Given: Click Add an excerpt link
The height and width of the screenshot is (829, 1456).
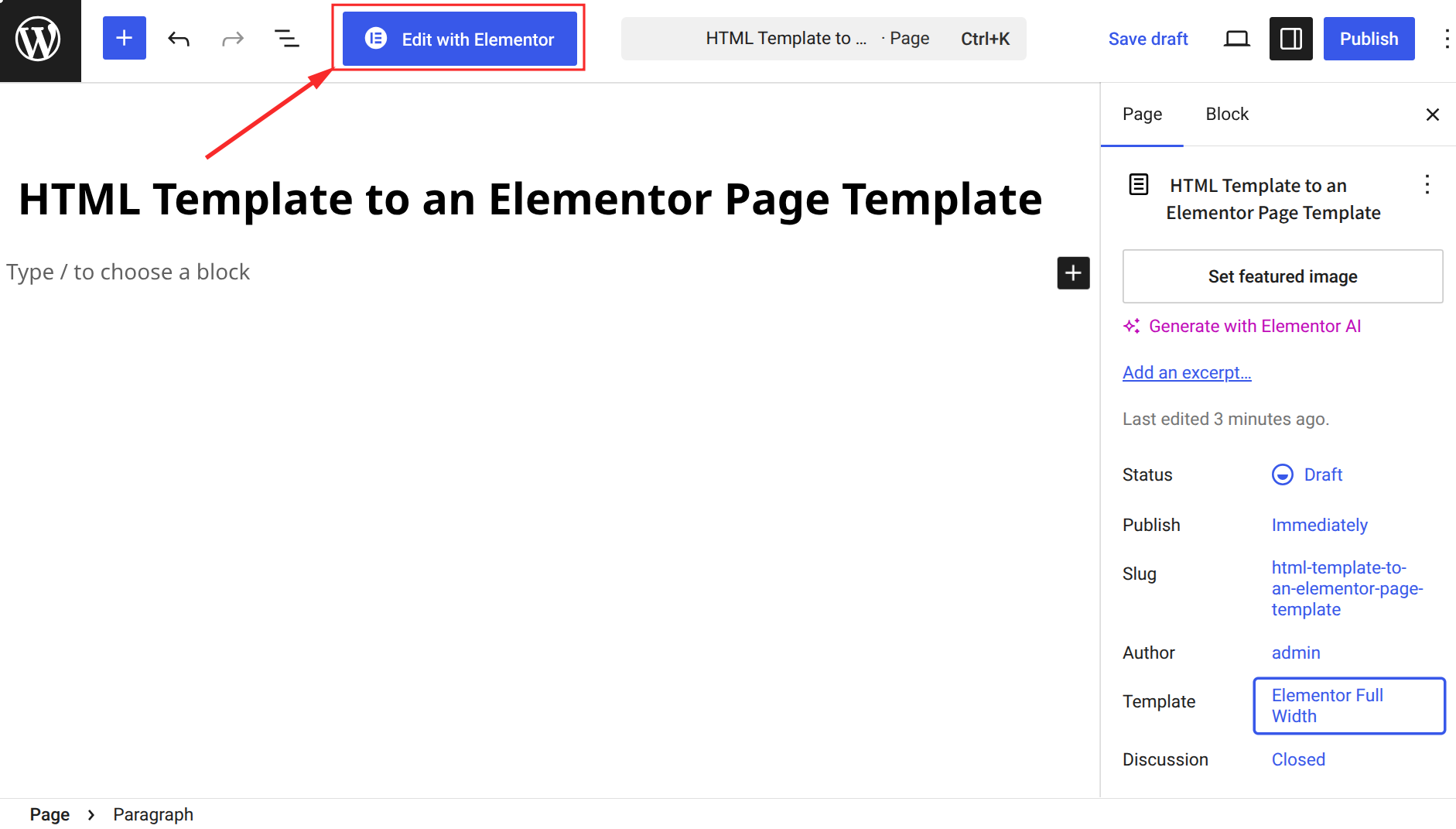Looking at the screenshot, I should tap(1187, 373).
